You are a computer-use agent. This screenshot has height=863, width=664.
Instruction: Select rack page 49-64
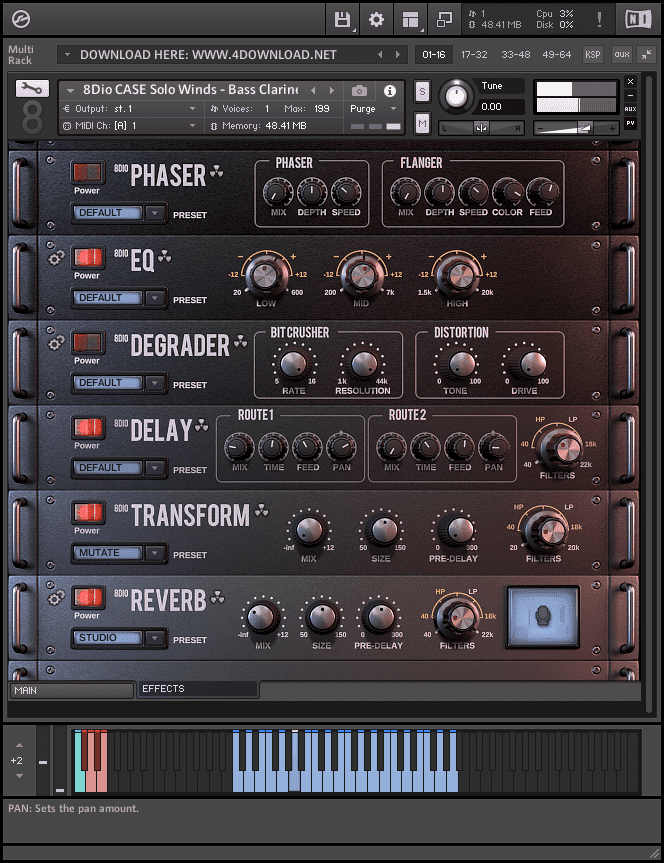click(x=557, y=54)
